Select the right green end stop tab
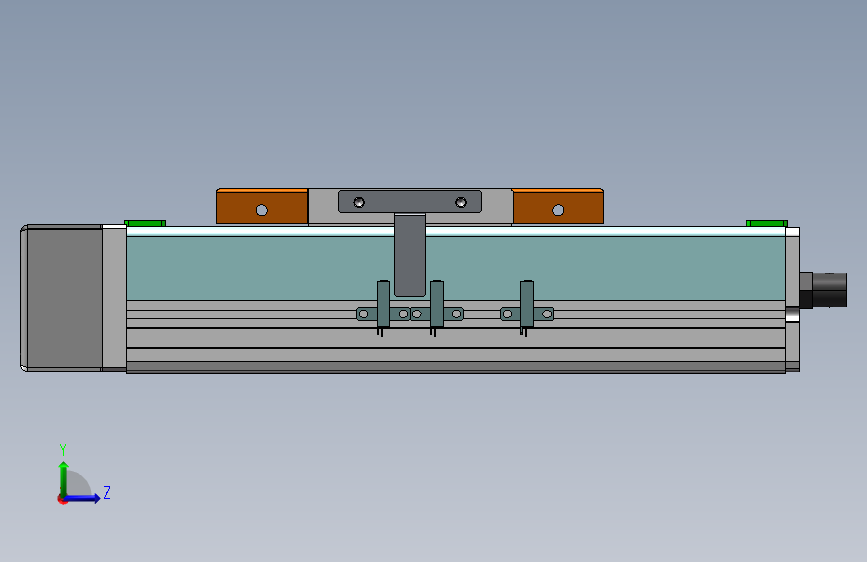The height and width of the screenshot is (562, 867). [x=767, y=223]
